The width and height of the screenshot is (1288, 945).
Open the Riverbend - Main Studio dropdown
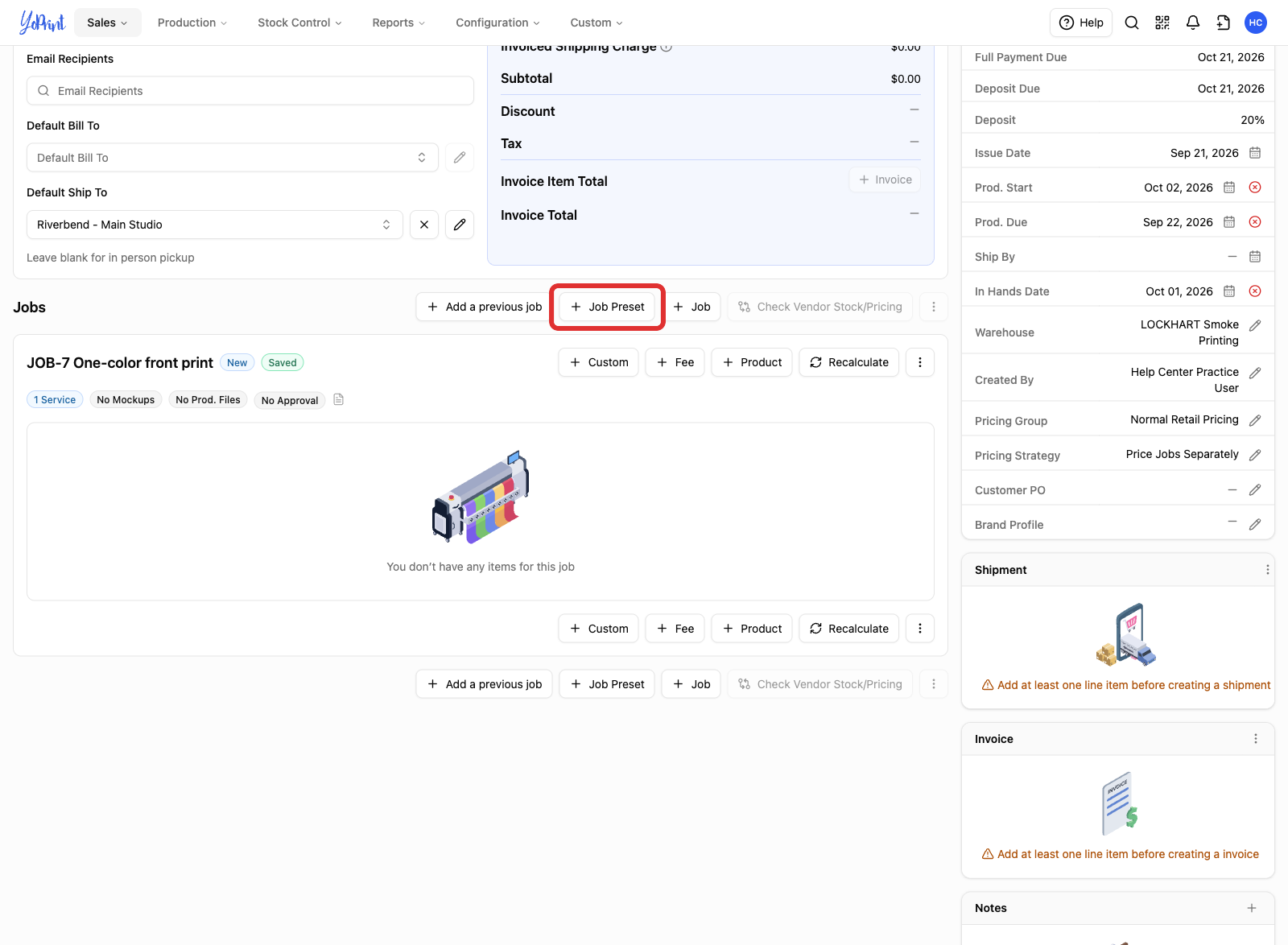(x=215, y=225)
